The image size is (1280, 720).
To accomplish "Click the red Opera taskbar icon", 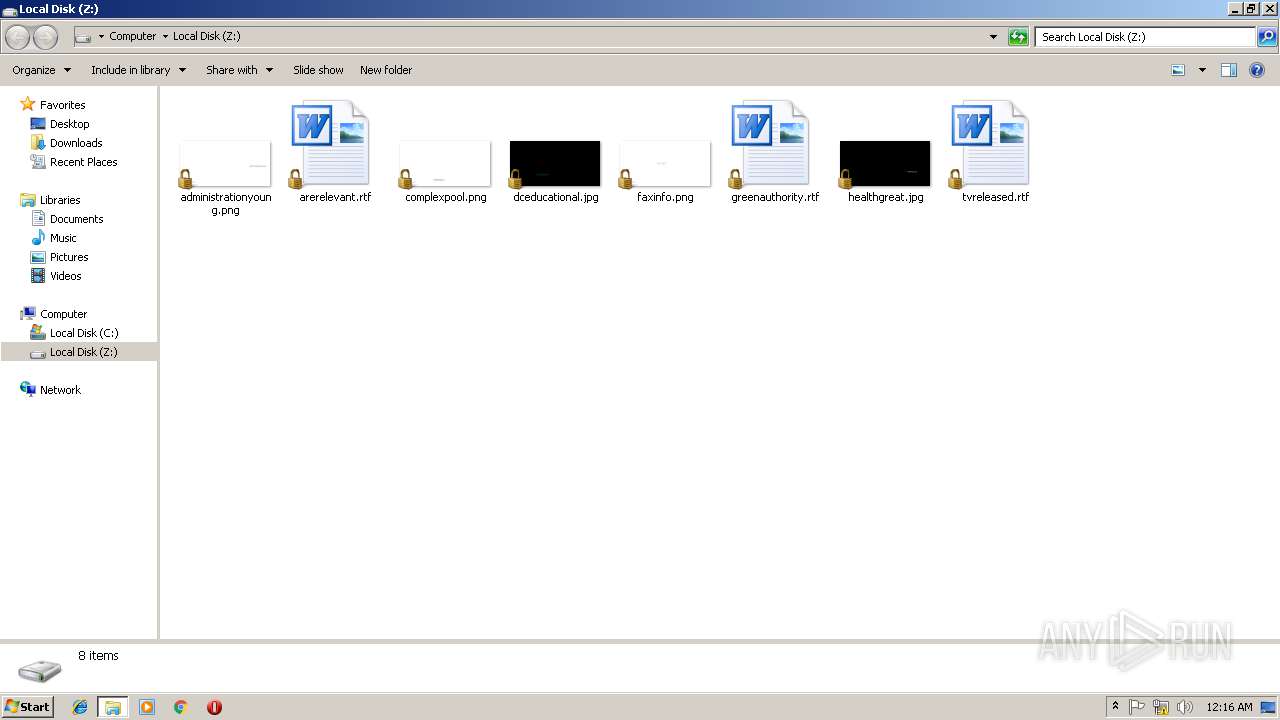I will pyautogui.click(x=214, y=707).
